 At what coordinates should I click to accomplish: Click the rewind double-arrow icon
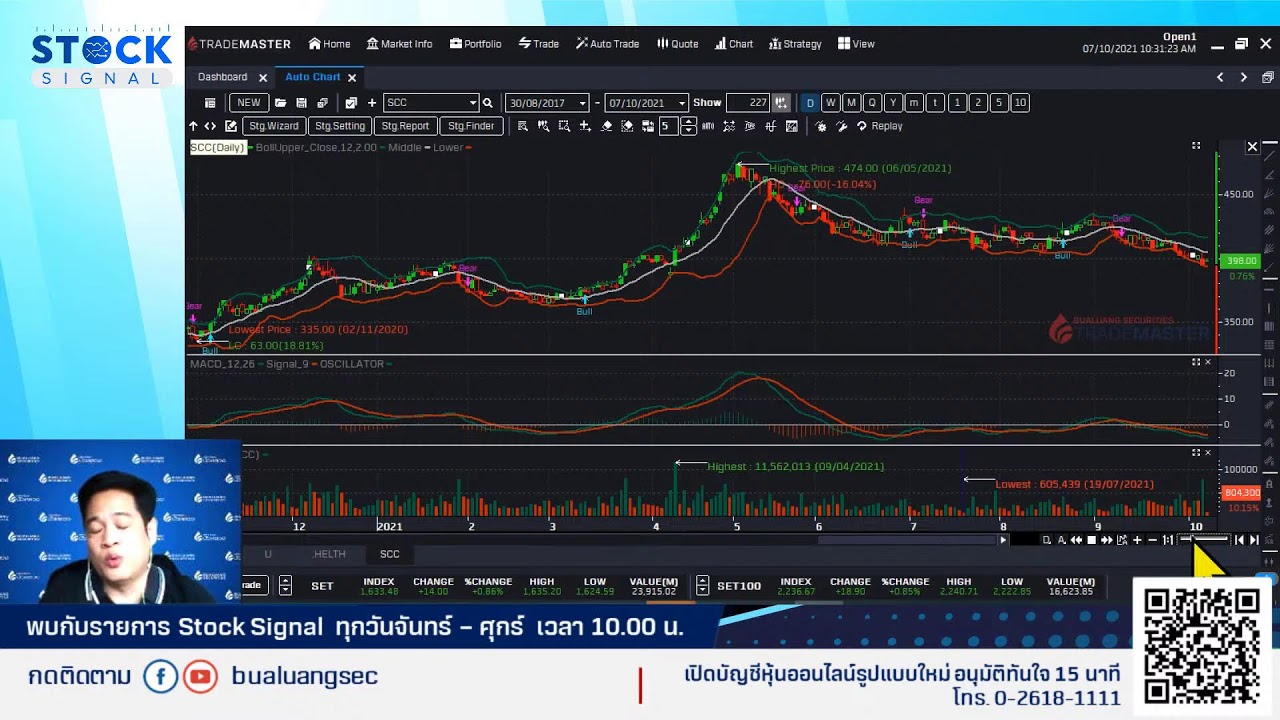click(1077, 540)
